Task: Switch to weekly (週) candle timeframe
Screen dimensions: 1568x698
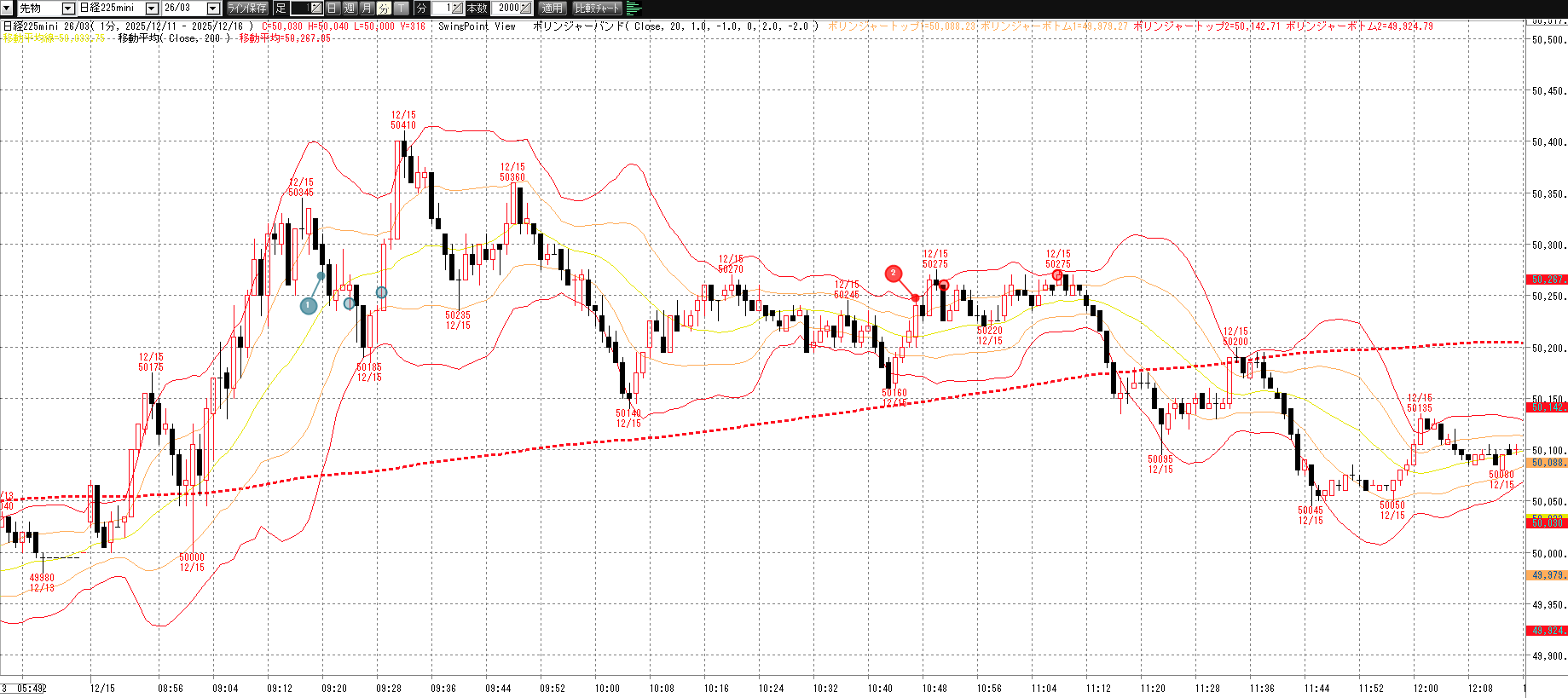Action: tap(350, 8)
